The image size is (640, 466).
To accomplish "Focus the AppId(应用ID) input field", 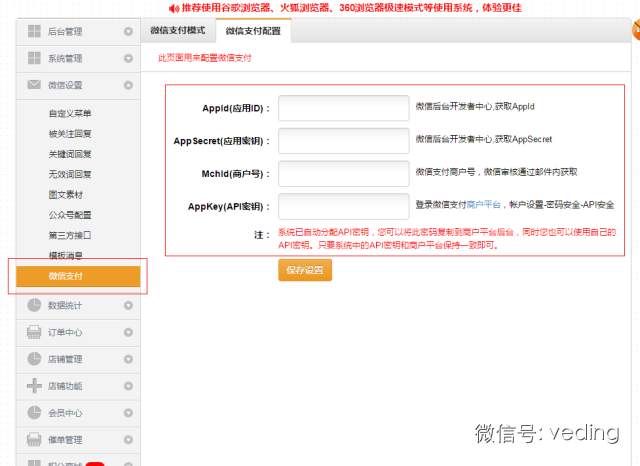I will point(344,108).
